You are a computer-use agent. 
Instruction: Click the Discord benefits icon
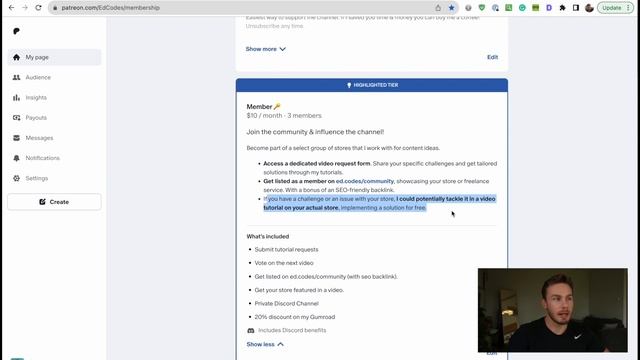click(x=251, y=330)
